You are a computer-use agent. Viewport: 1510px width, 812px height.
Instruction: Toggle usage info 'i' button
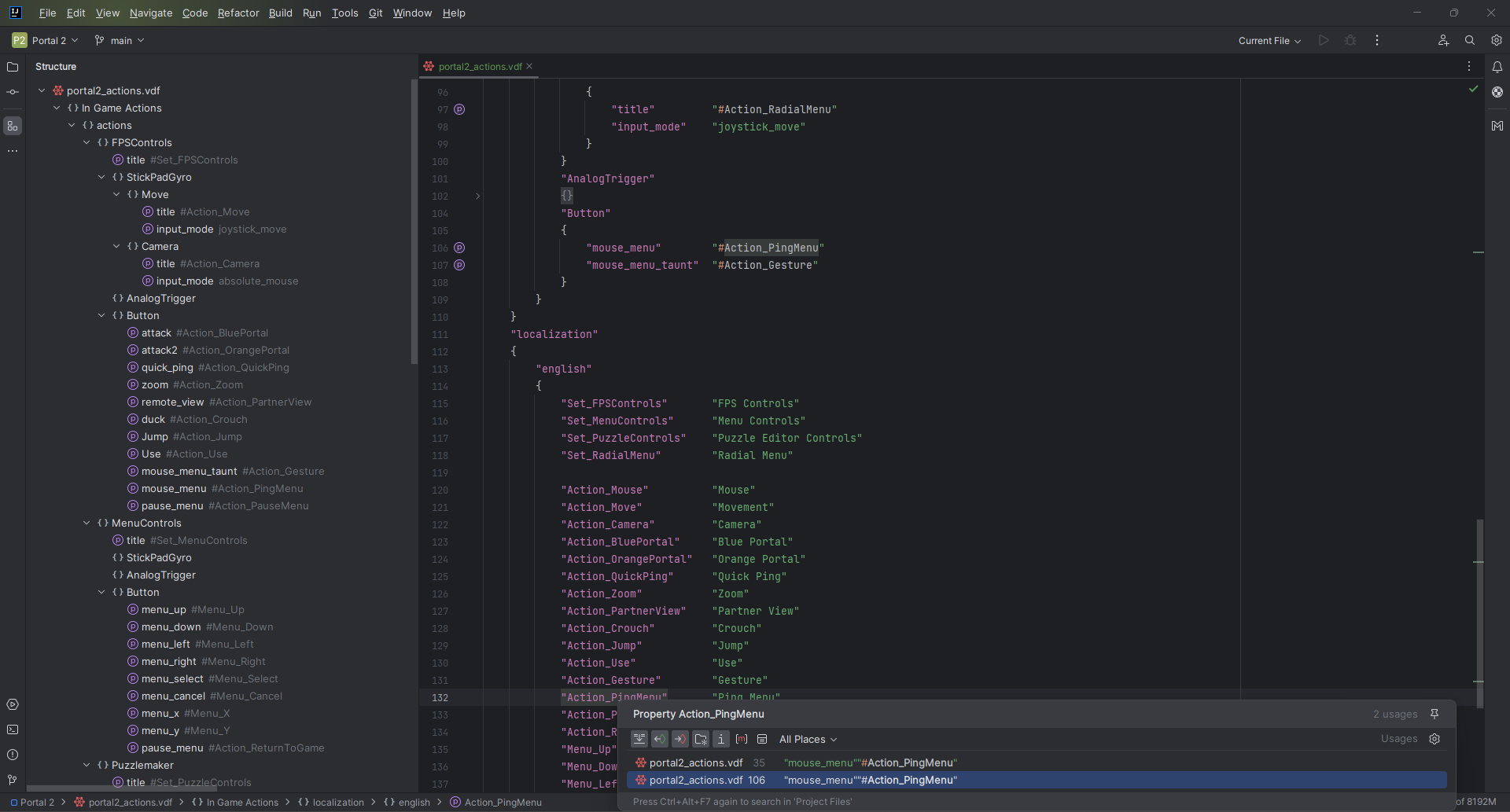[721, 739]
